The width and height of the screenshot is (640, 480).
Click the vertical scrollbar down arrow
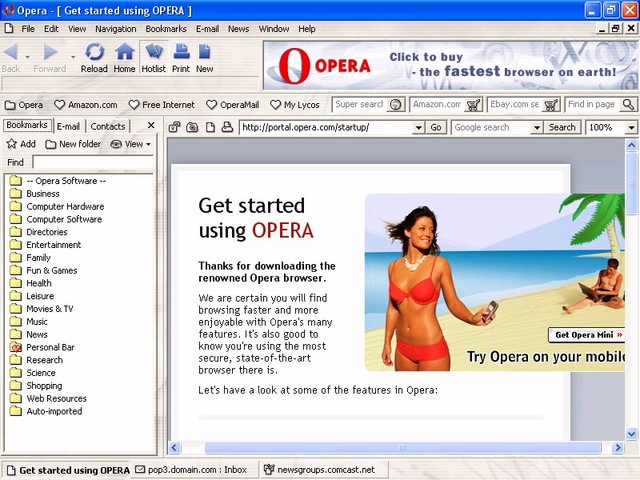(x=631, y=433)
